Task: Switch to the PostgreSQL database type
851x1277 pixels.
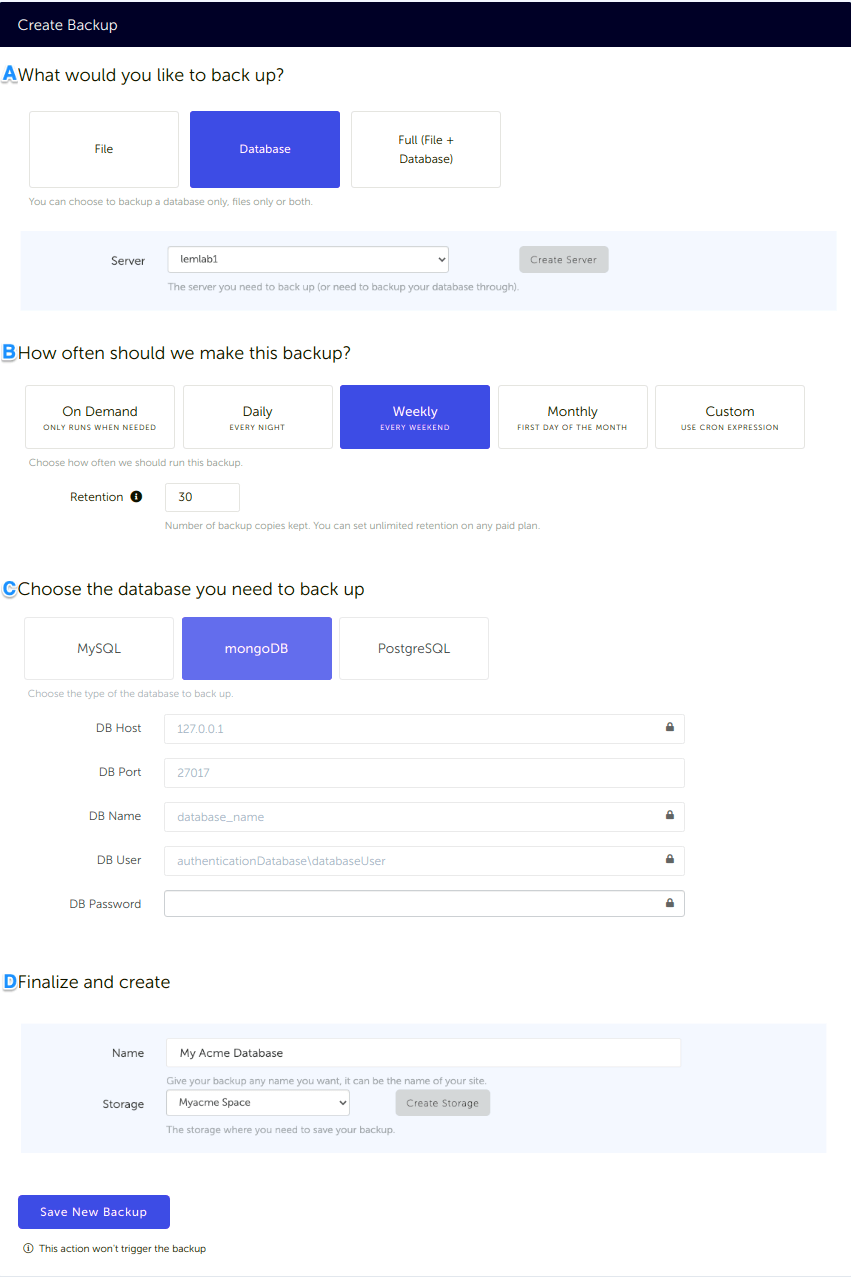Action: (413, 648)
